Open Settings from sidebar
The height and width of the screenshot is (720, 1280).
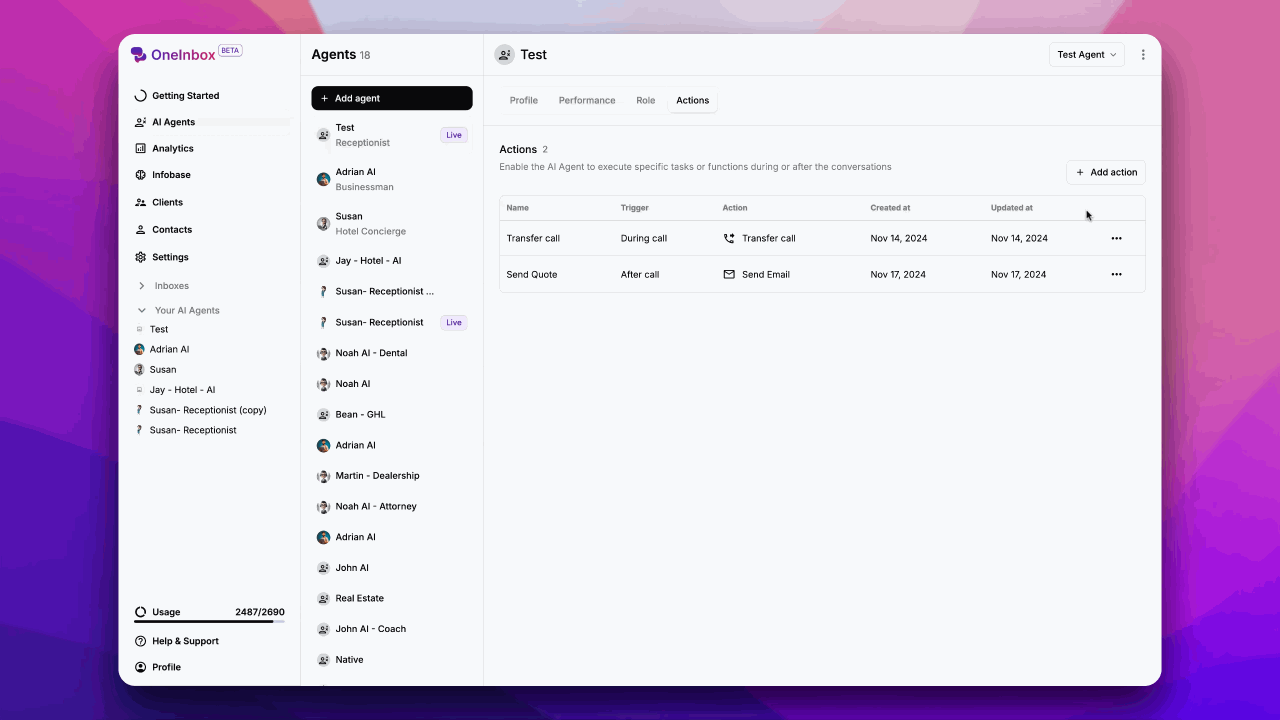pos(210,257)
